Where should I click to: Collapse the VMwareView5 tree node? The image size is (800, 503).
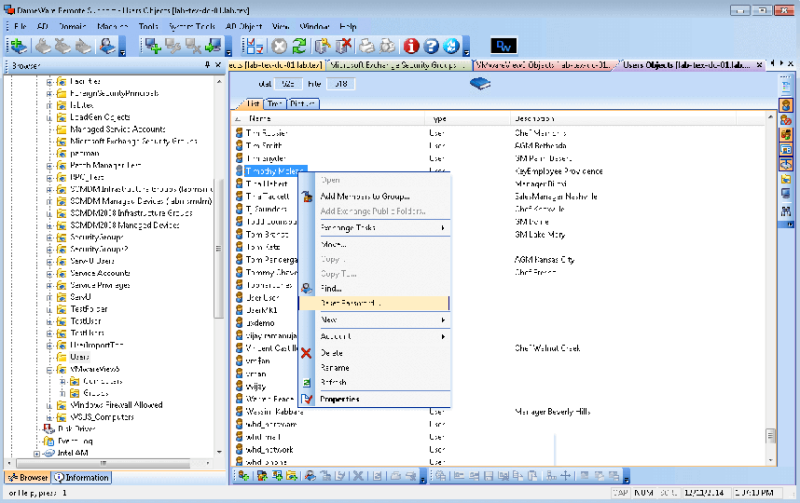[x=49, y=369]
